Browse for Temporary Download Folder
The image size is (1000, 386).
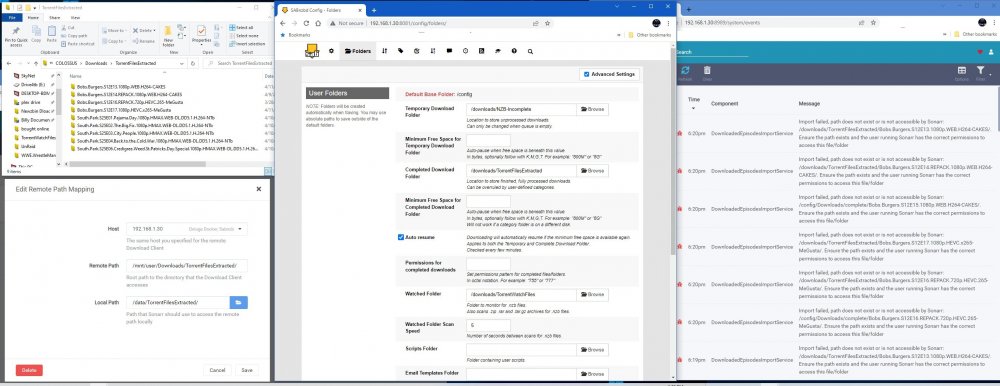tap(592, 110)
